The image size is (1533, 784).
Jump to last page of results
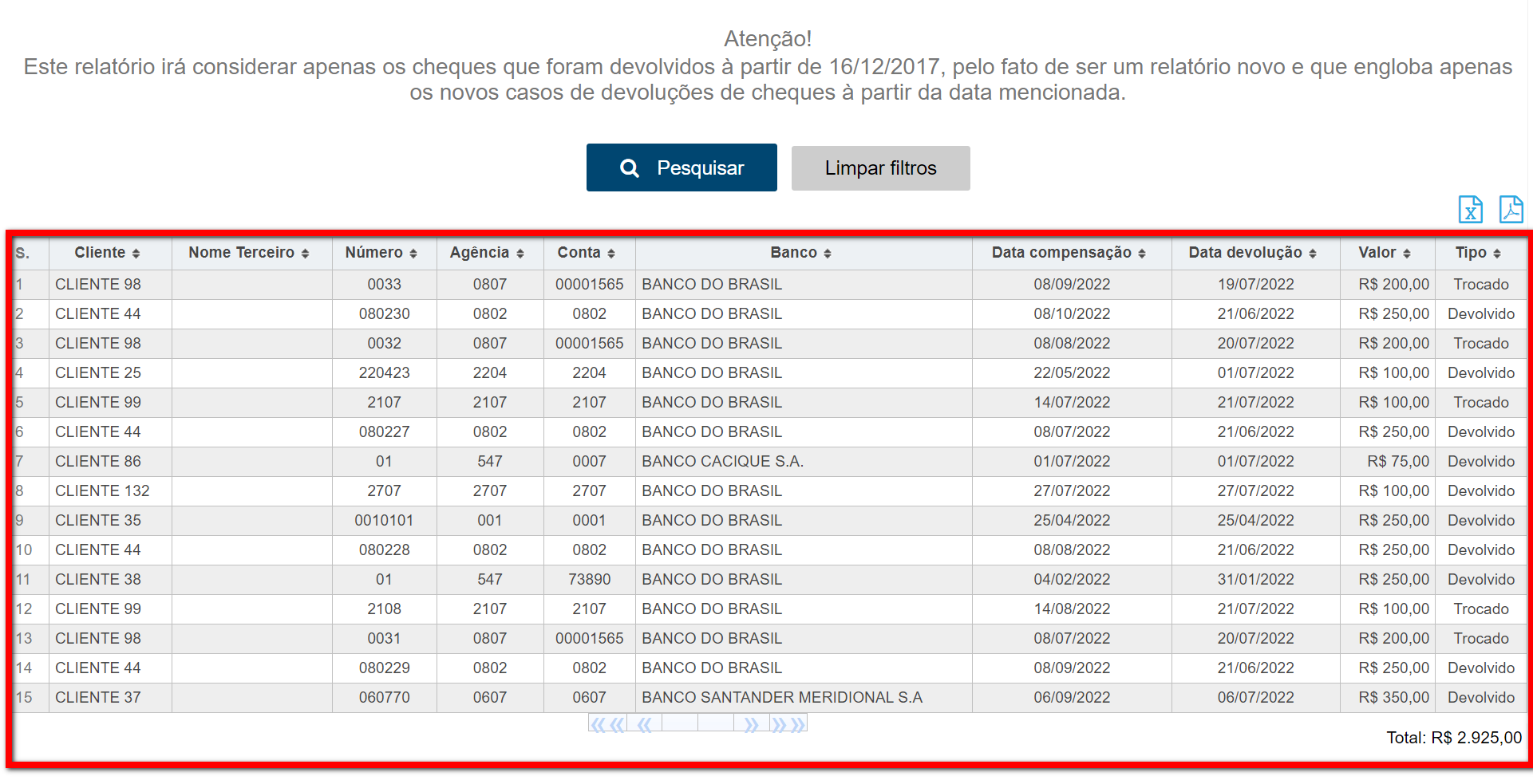(x=788, y=724)
